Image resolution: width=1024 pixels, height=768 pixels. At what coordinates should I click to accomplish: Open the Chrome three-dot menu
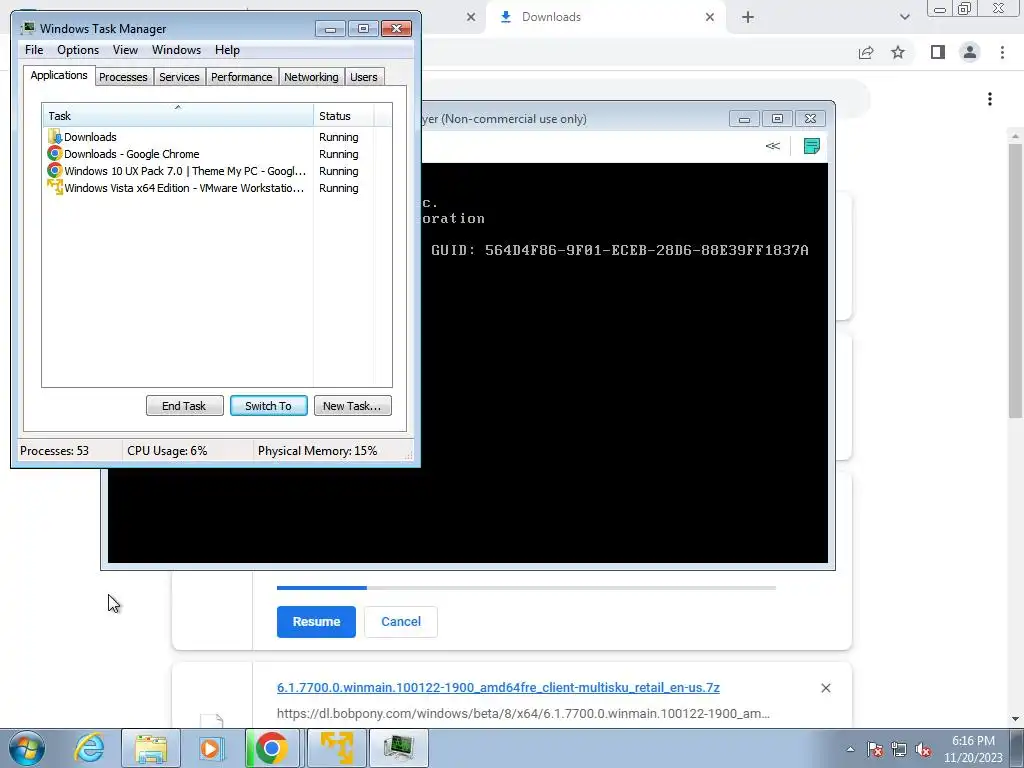click(1002, 52)
